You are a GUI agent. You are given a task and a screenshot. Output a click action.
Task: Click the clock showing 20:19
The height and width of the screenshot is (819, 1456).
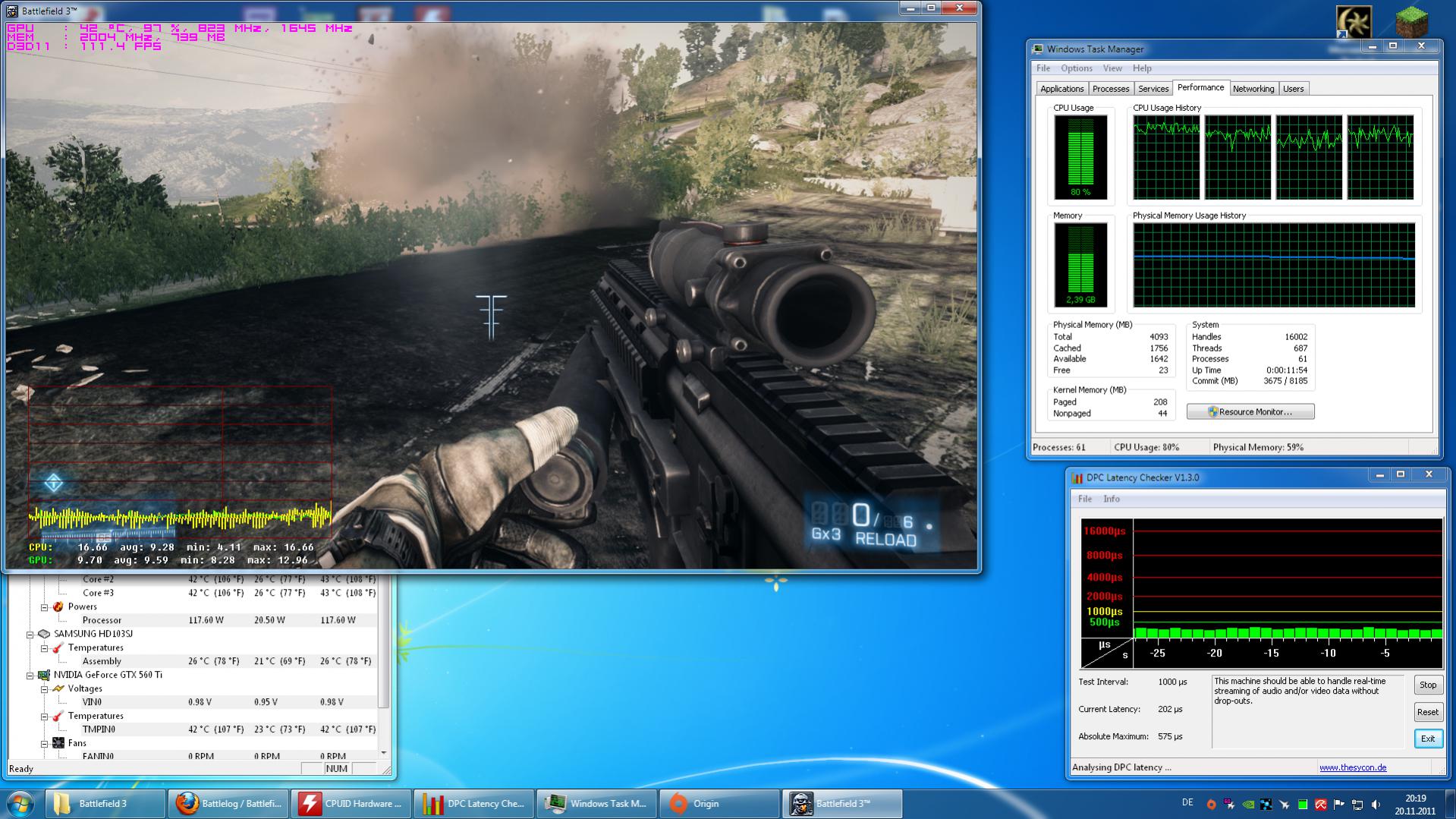coord(1415,805)
